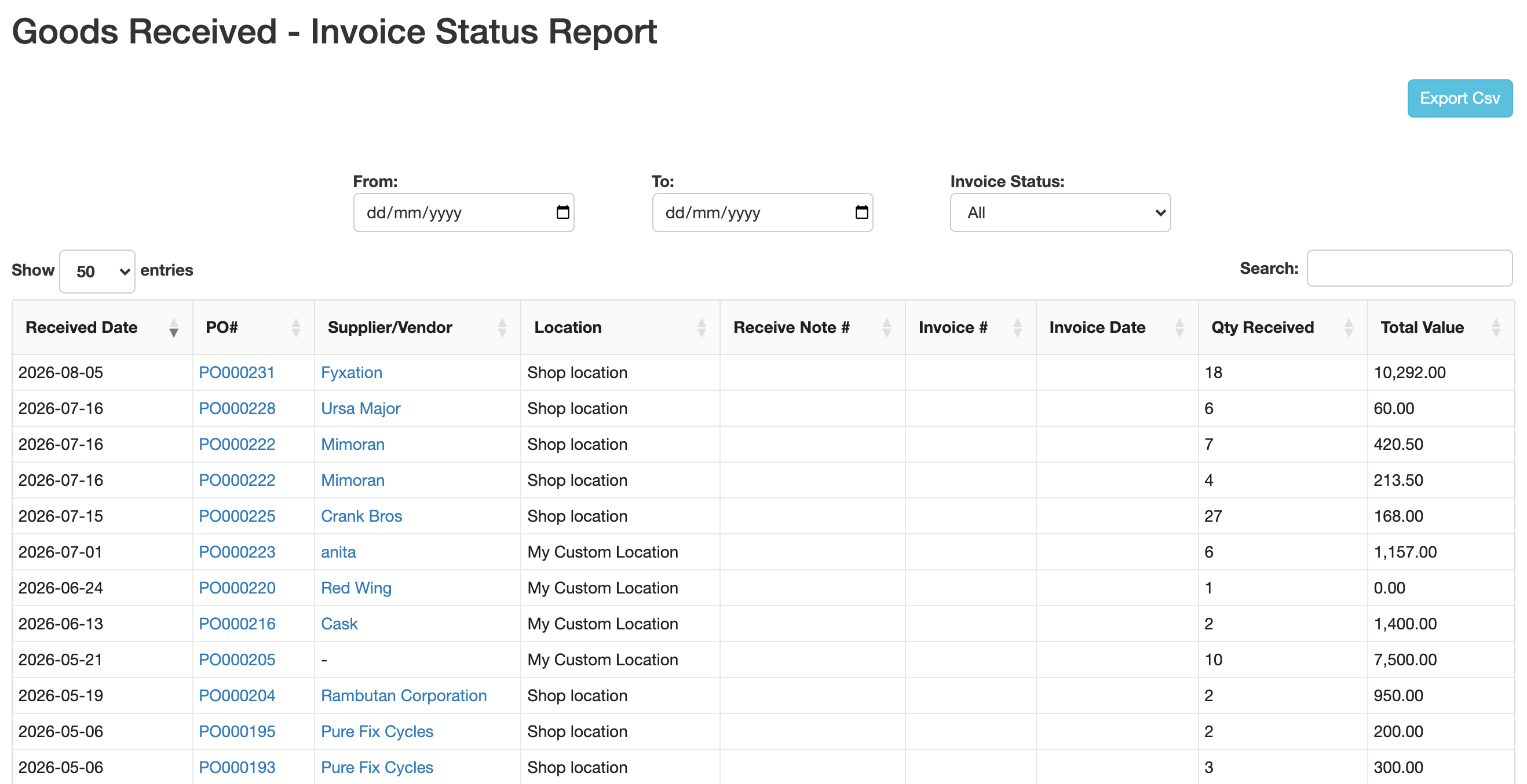This screenshot has height=784, width=1527.
Task: Sort by Qty Received column arrows
Action: click(x=1349, y=328)
